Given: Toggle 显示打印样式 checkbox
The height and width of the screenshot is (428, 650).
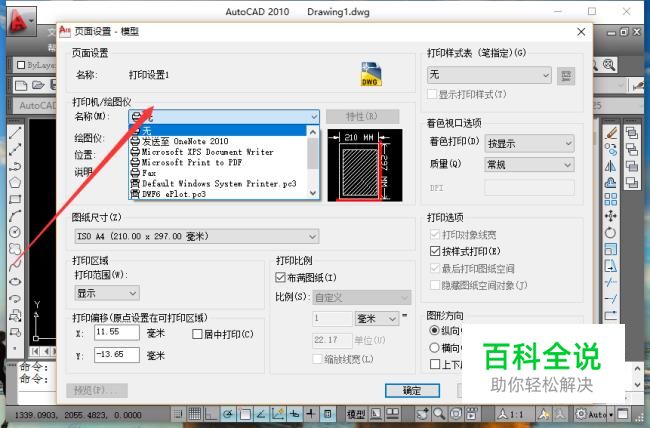Looking at the screenshot, I should [432, 95].
